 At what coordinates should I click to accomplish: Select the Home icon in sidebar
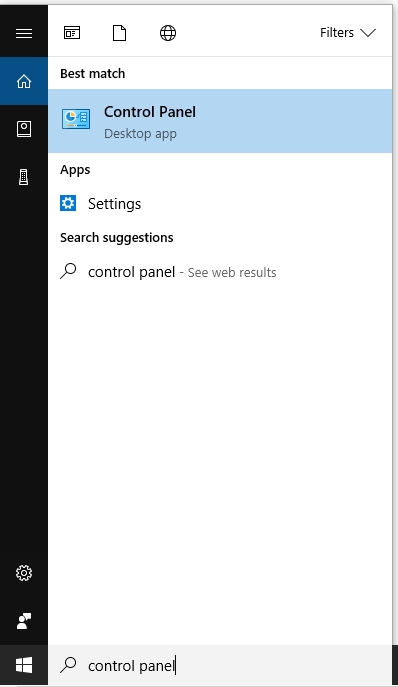pyautogui.click(x=24, y=81)
